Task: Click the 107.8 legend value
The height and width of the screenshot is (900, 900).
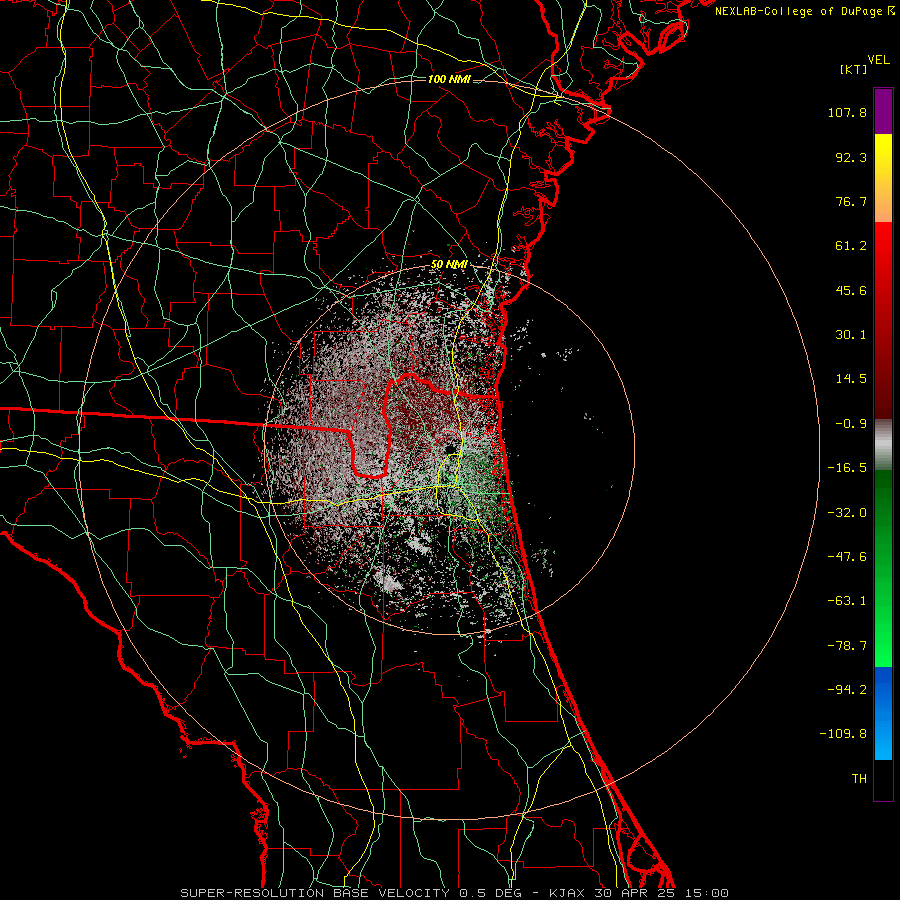Action: [847, 112]
